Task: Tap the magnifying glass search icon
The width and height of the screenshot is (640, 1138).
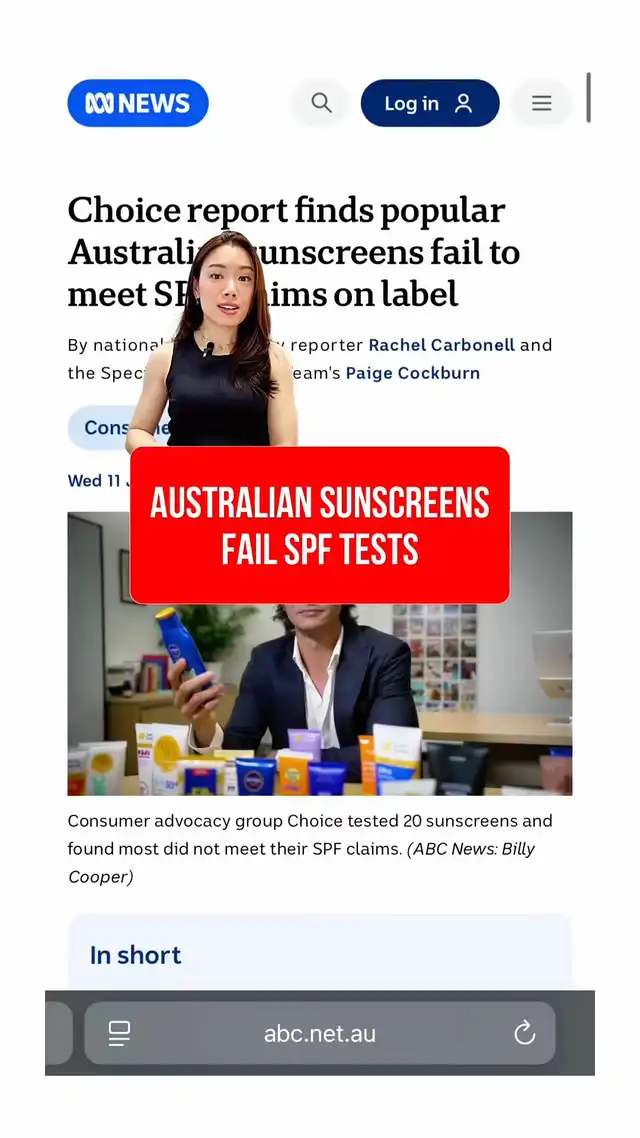Action: tap(321, 103)
